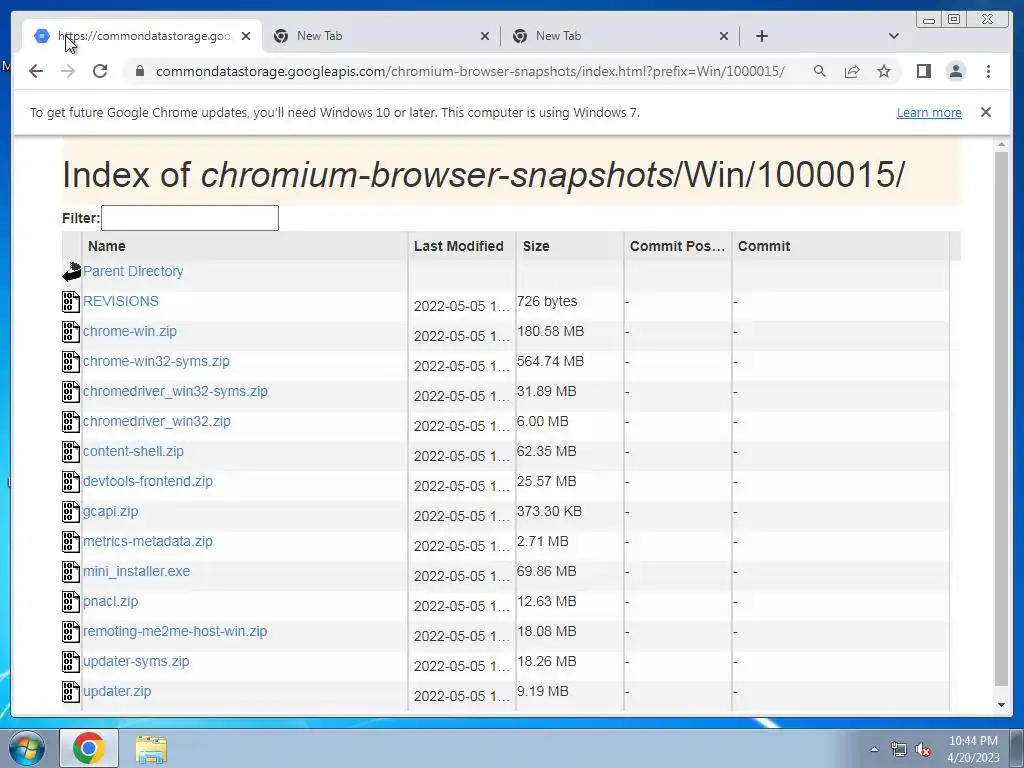This screenshot has height=768, width=1024.
Task: Download gcapi.zip
Action: tap(110, 511)
